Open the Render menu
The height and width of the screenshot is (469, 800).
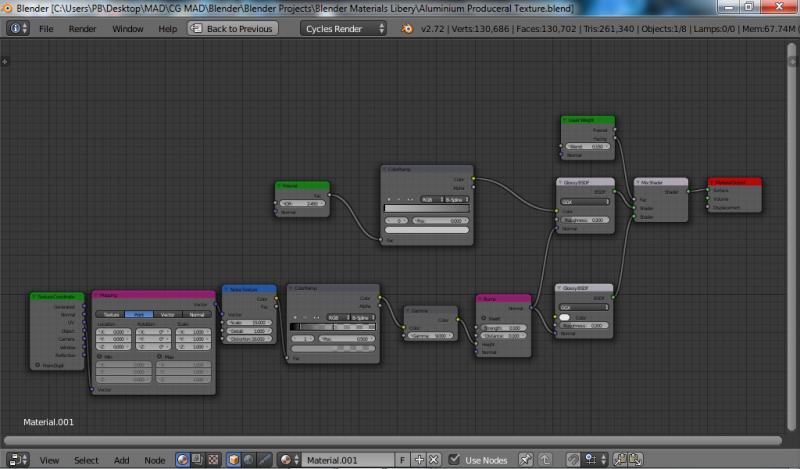click(x=82, y=29)
